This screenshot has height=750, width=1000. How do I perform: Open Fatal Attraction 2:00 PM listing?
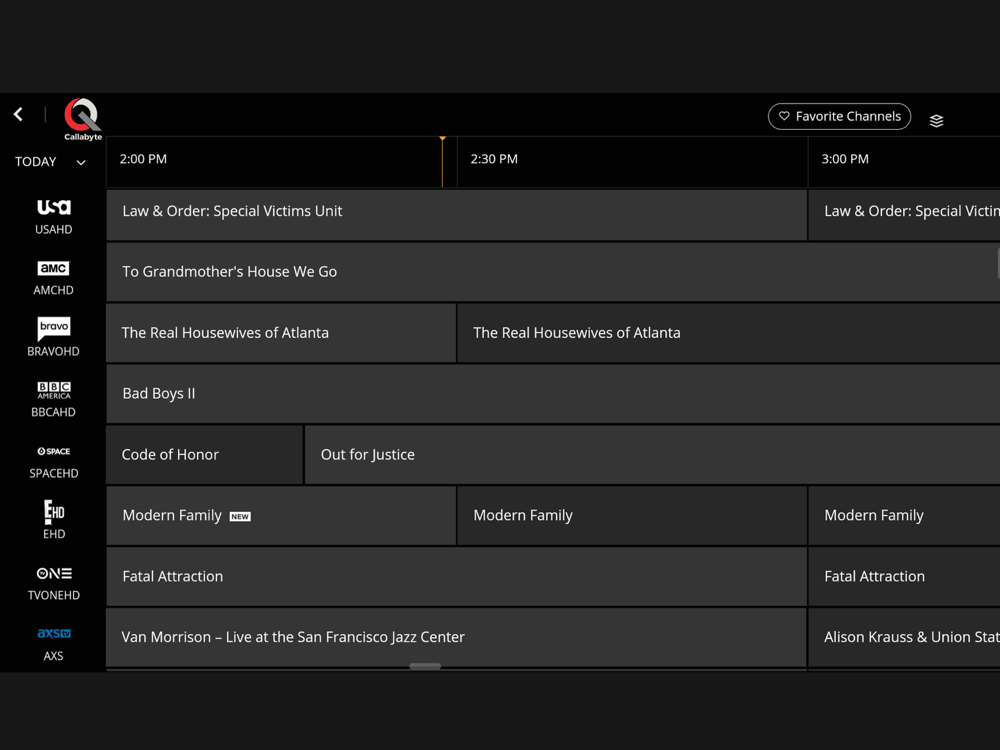[457, 577]
